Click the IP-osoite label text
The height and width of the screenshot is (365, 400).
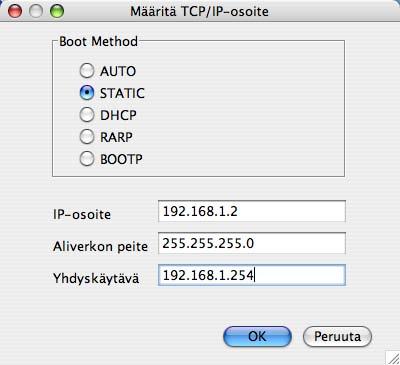pos(82,214)
